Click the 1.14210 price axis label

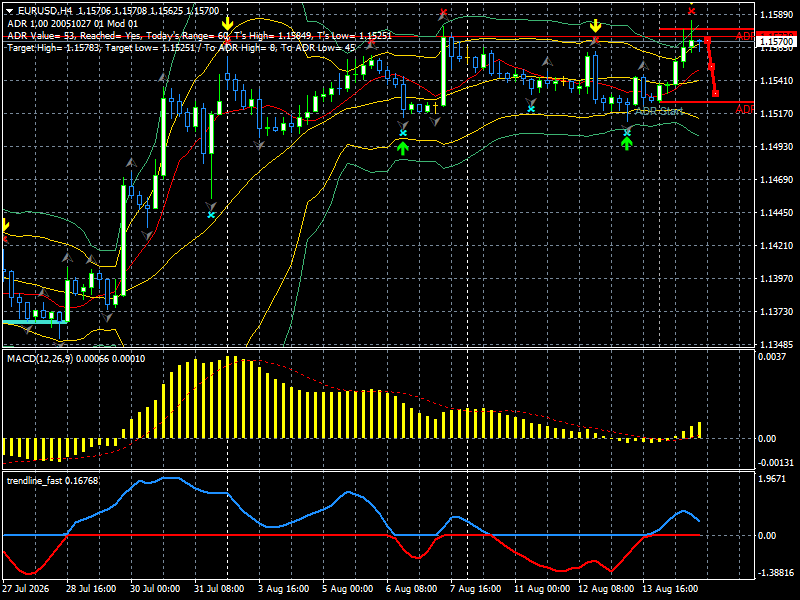click(x=777, y=245)
